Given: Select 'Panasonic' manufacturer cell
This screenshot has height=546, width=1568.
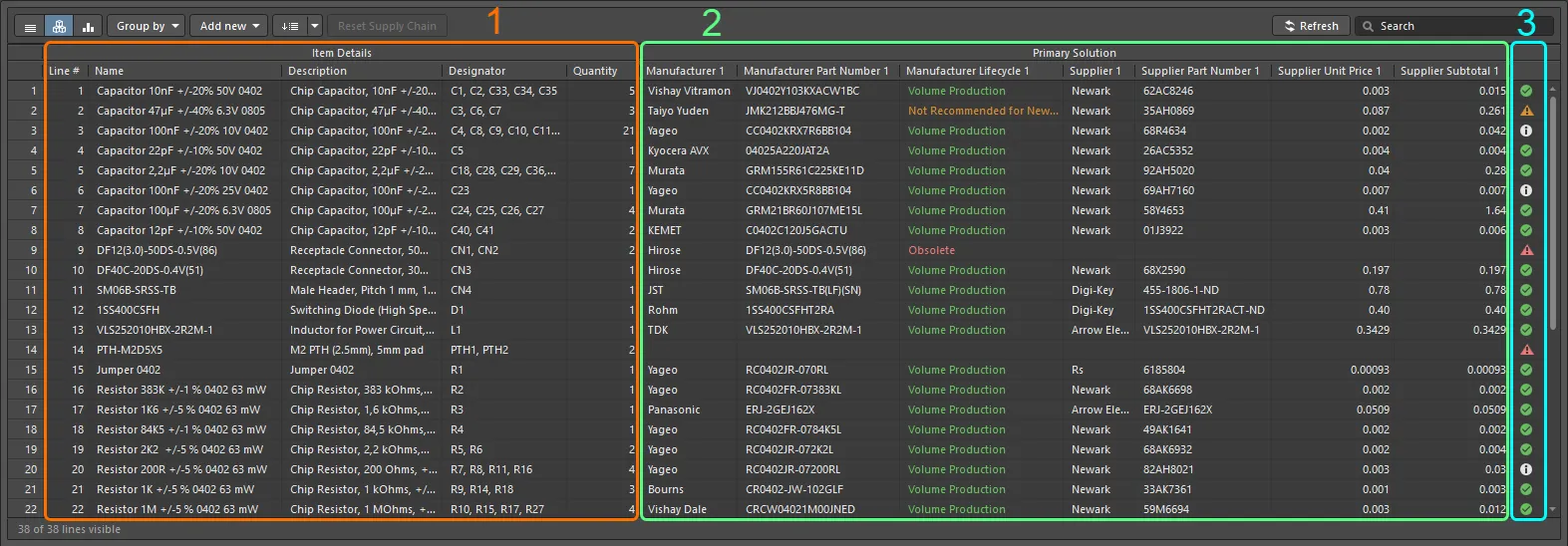Looking at the screenshot, I should 690,409.
